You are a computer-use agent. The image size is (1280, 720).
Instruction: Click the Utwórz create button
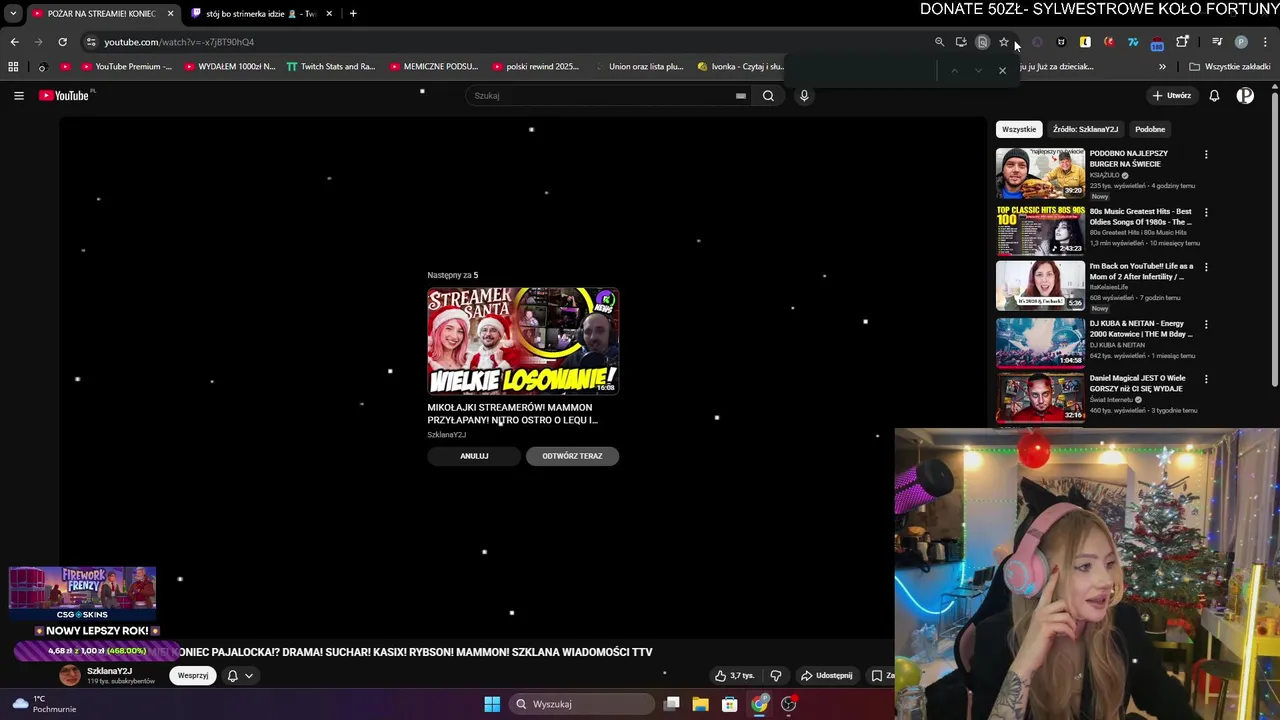(x=1171, y=96)
